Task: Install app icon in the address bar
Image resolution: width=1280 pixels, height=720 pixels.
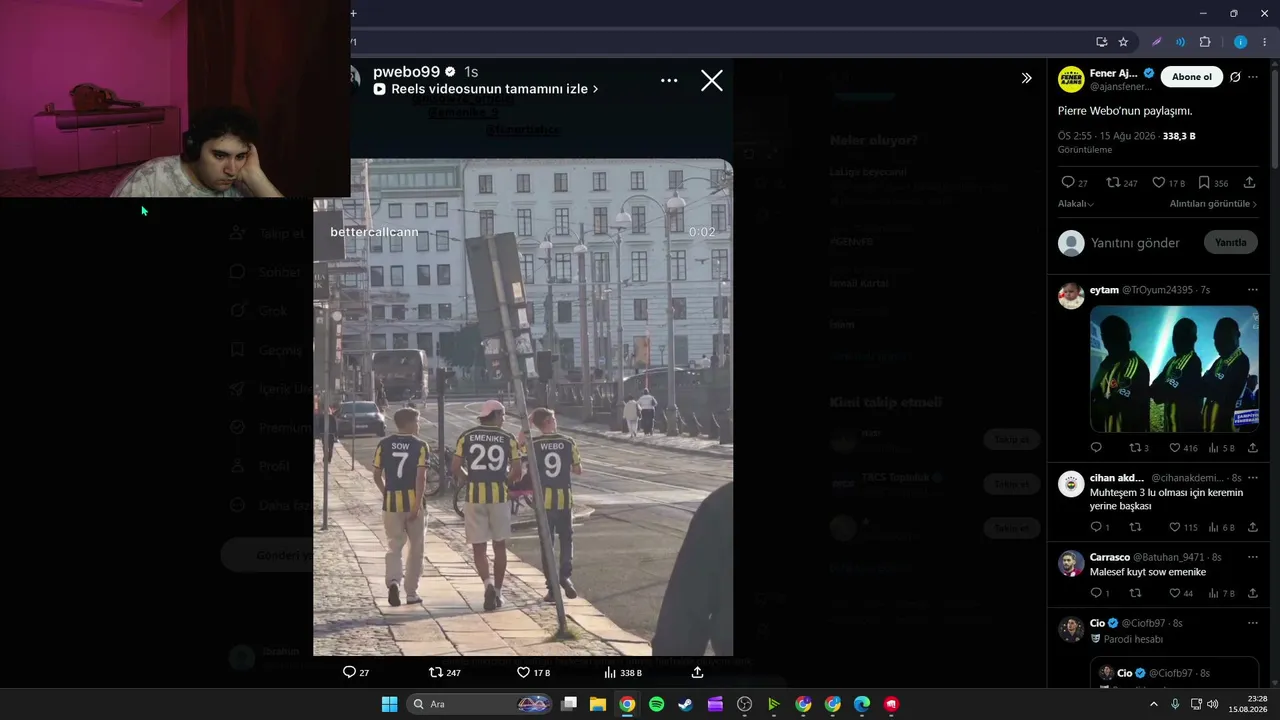Action: (x=1101, y=42)
